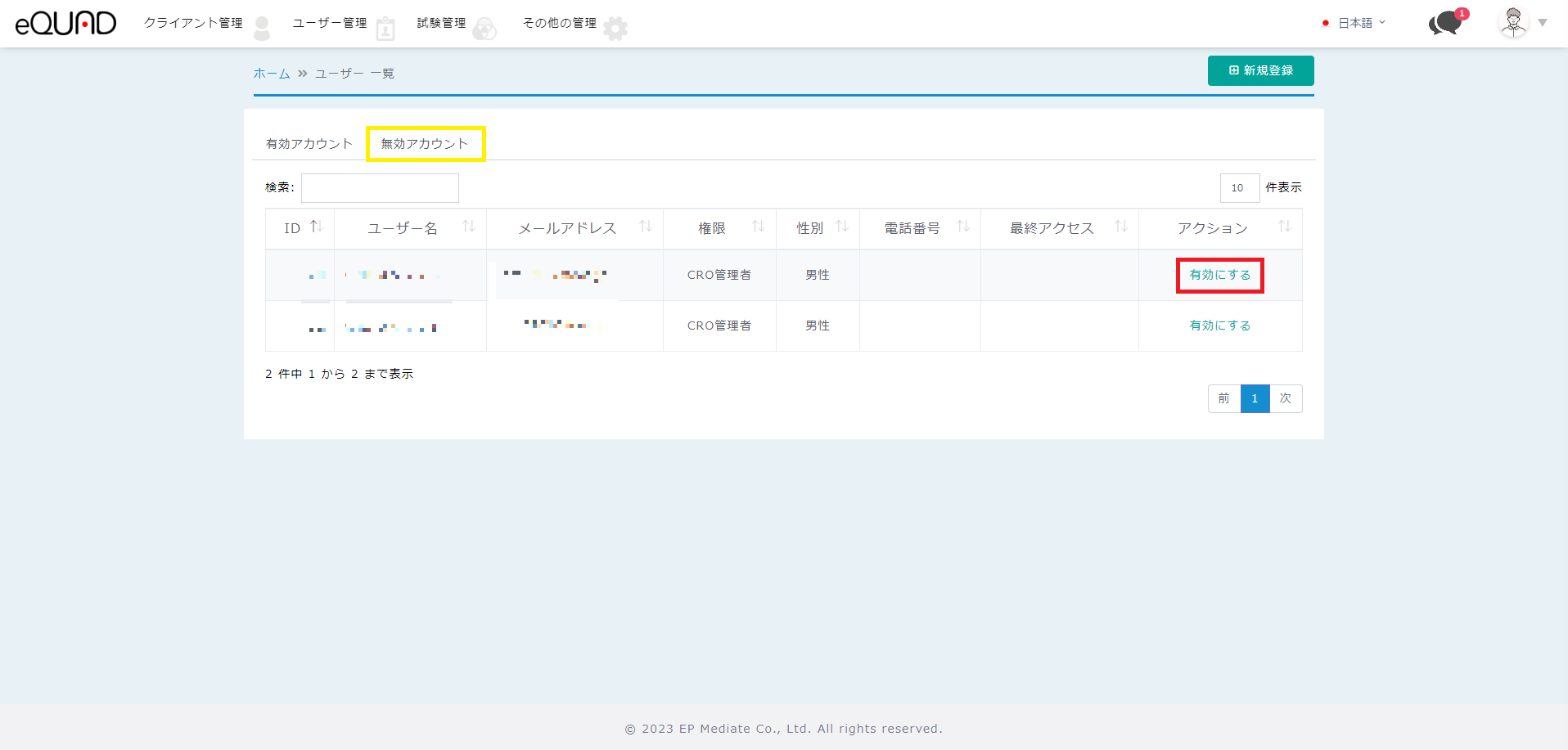Sort by 最終アクセス column arrows
Screen dimensions: 1568x750
[x=1121, y=227]
